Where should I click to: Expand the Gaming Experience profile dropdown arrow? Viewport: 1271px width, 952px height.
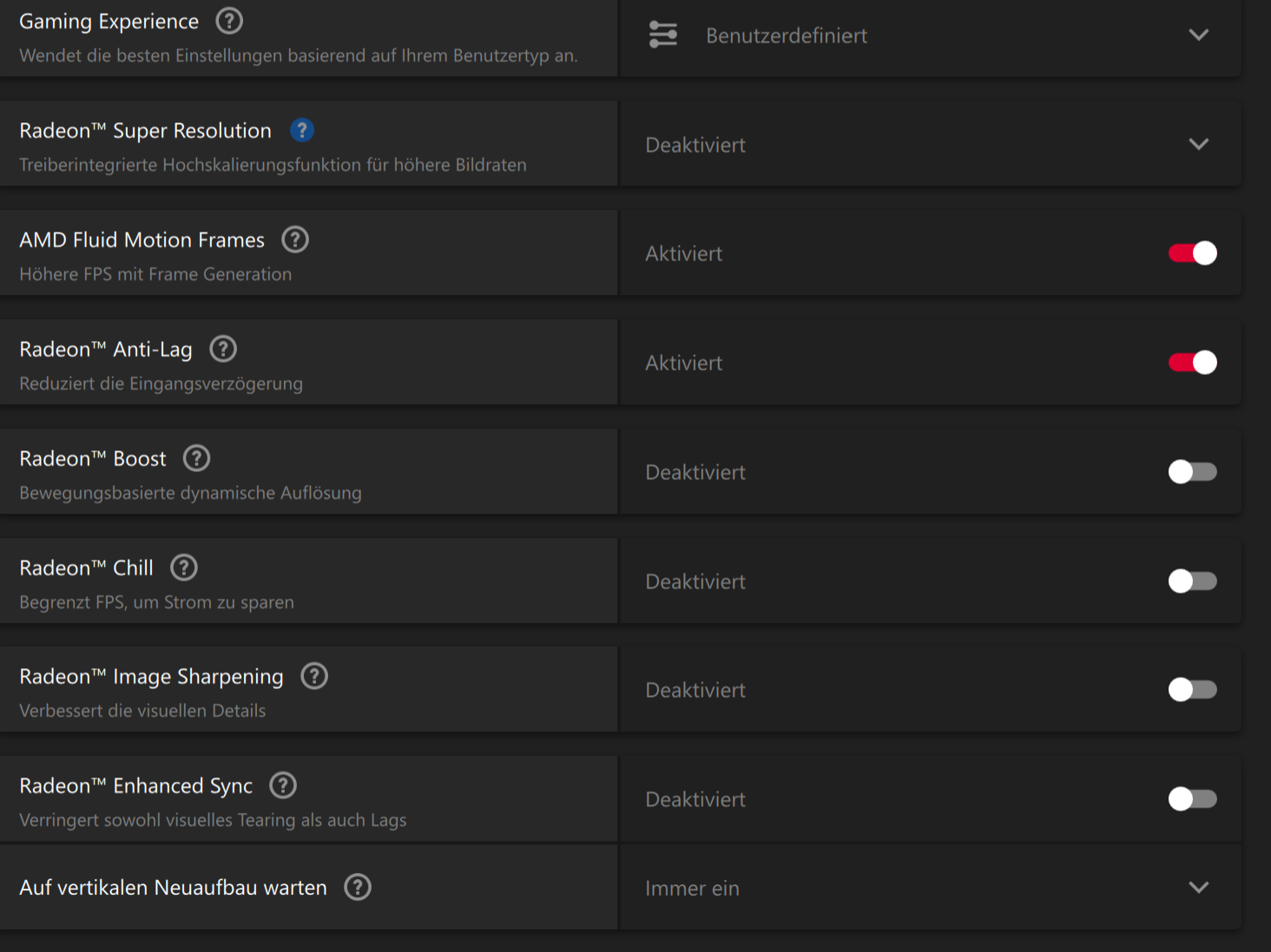(1198, 36)
